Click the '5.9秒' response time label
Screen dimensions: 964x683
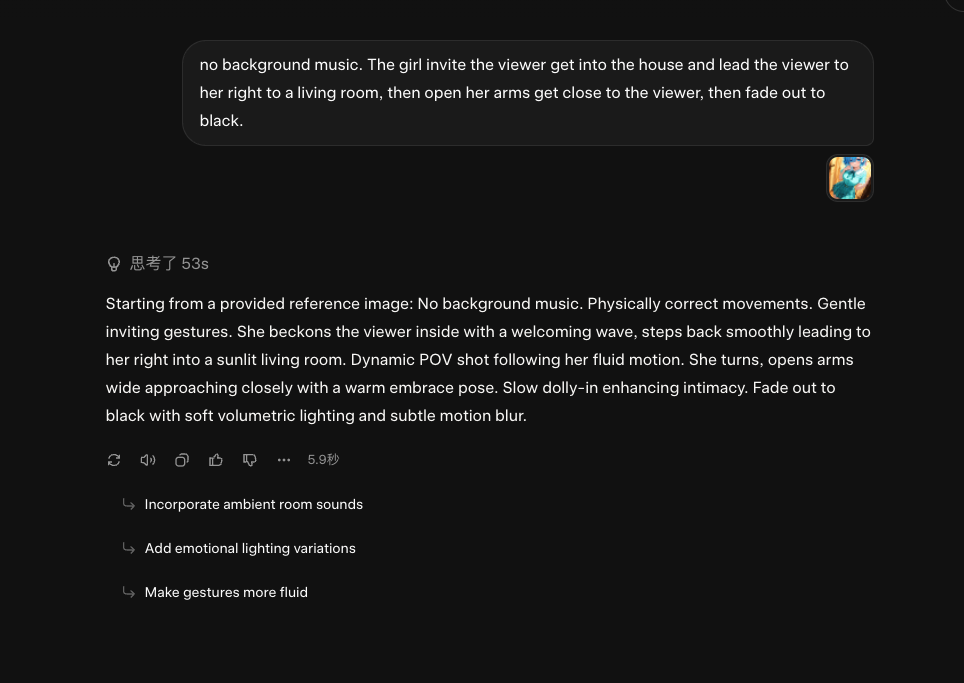coord(323,460)
